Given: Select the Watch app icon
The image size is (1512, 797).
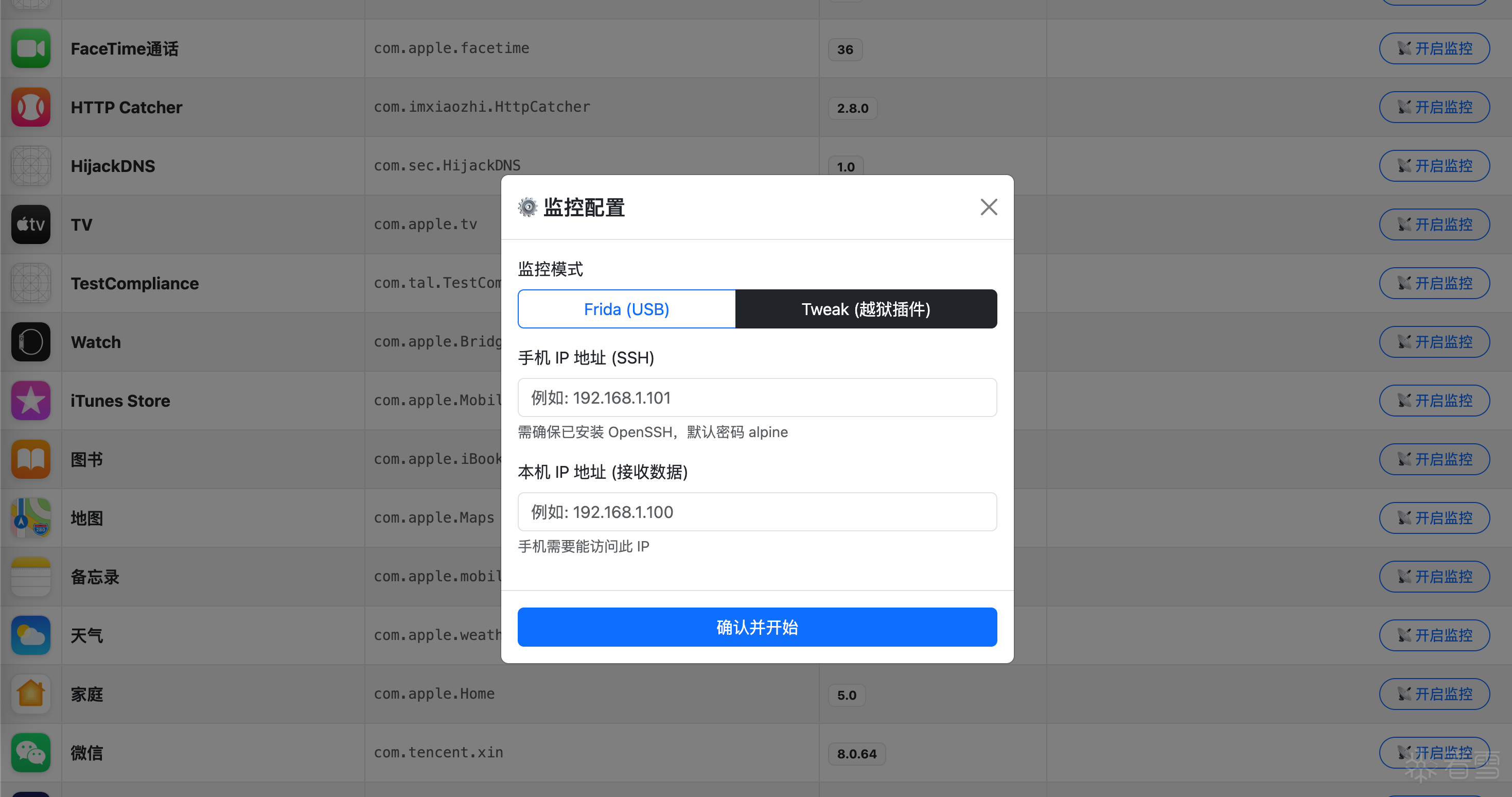Looking at the screenshot, I should [x=30, y=341].
